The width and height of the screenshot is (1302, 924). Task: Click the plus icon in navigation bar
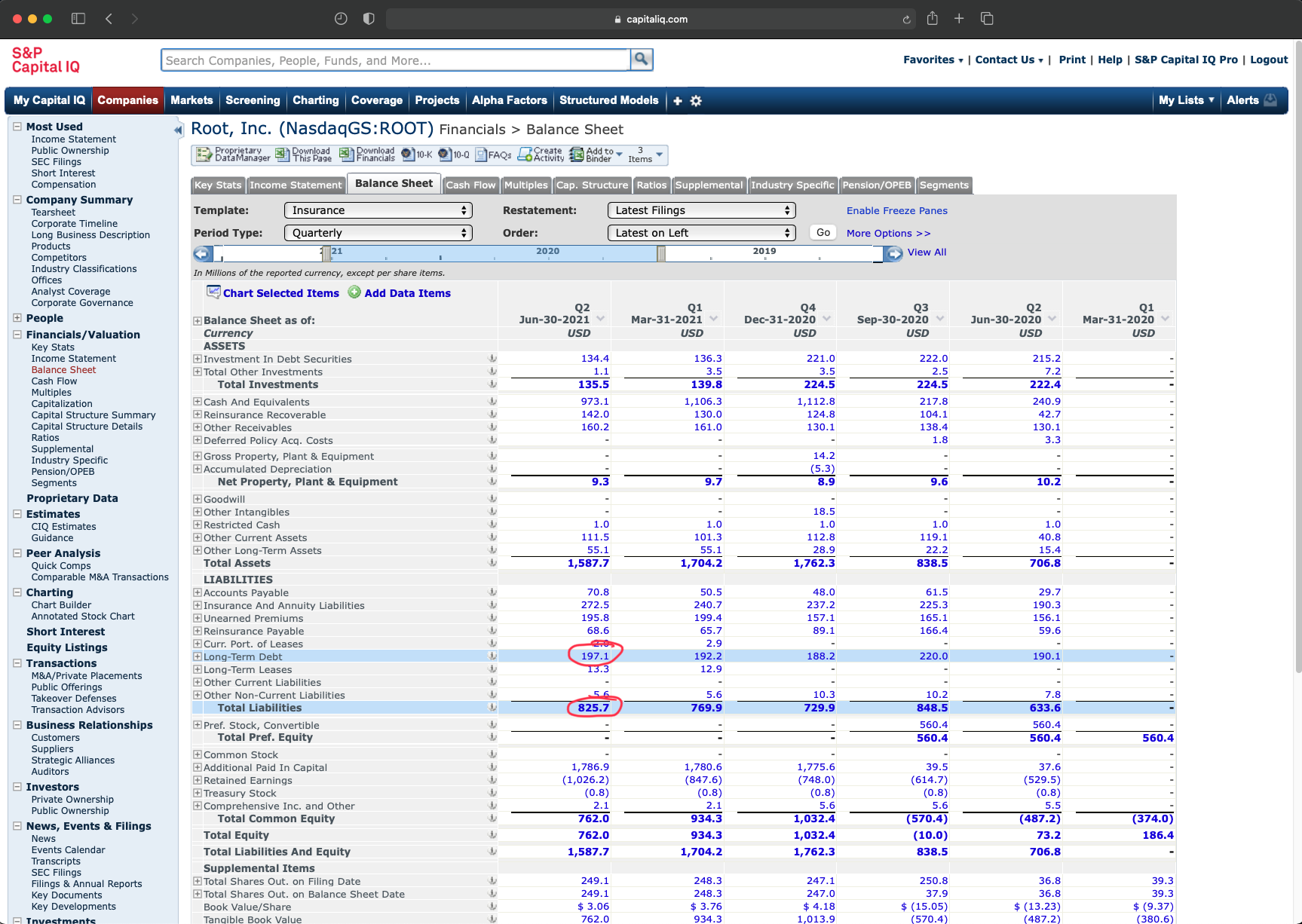(678, 101)
